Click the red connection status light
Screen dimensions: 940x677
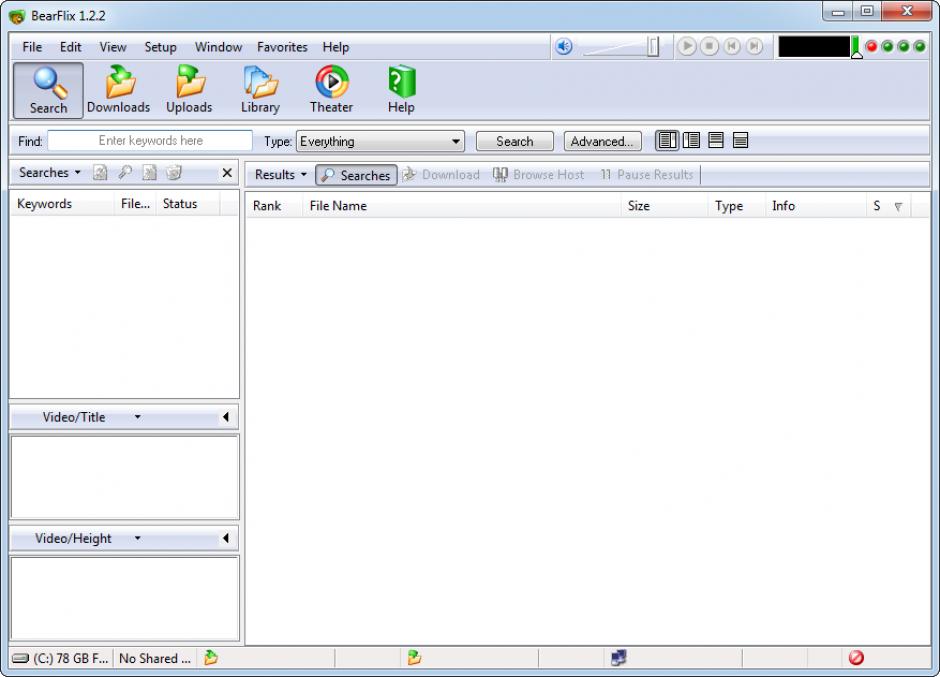[x=872, y=46]
